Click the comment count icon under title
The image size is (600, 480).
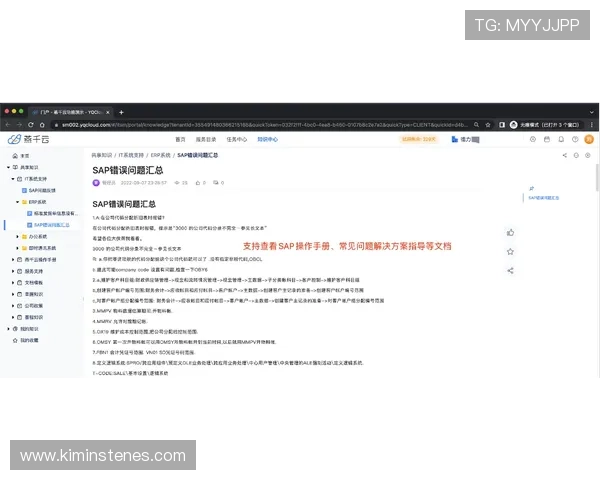pyautogui.click(x=216, y=183)
